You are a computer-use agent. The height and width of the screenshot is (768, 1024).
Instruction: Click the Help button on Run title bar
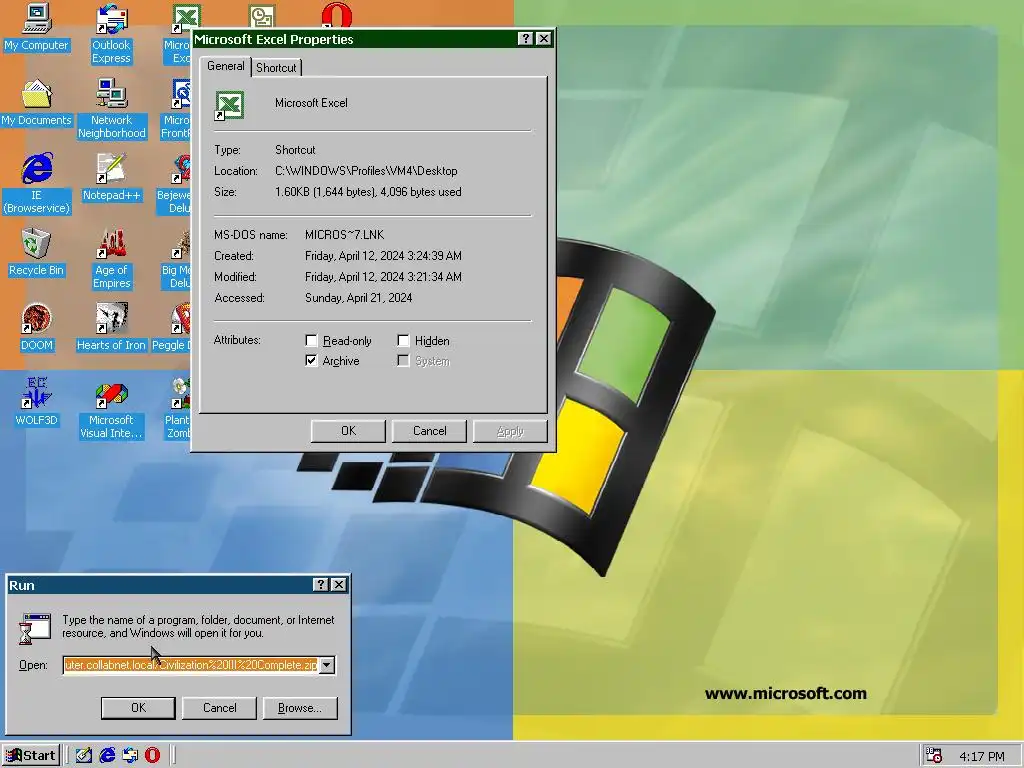pyautogui.click(x=321, y=584)
